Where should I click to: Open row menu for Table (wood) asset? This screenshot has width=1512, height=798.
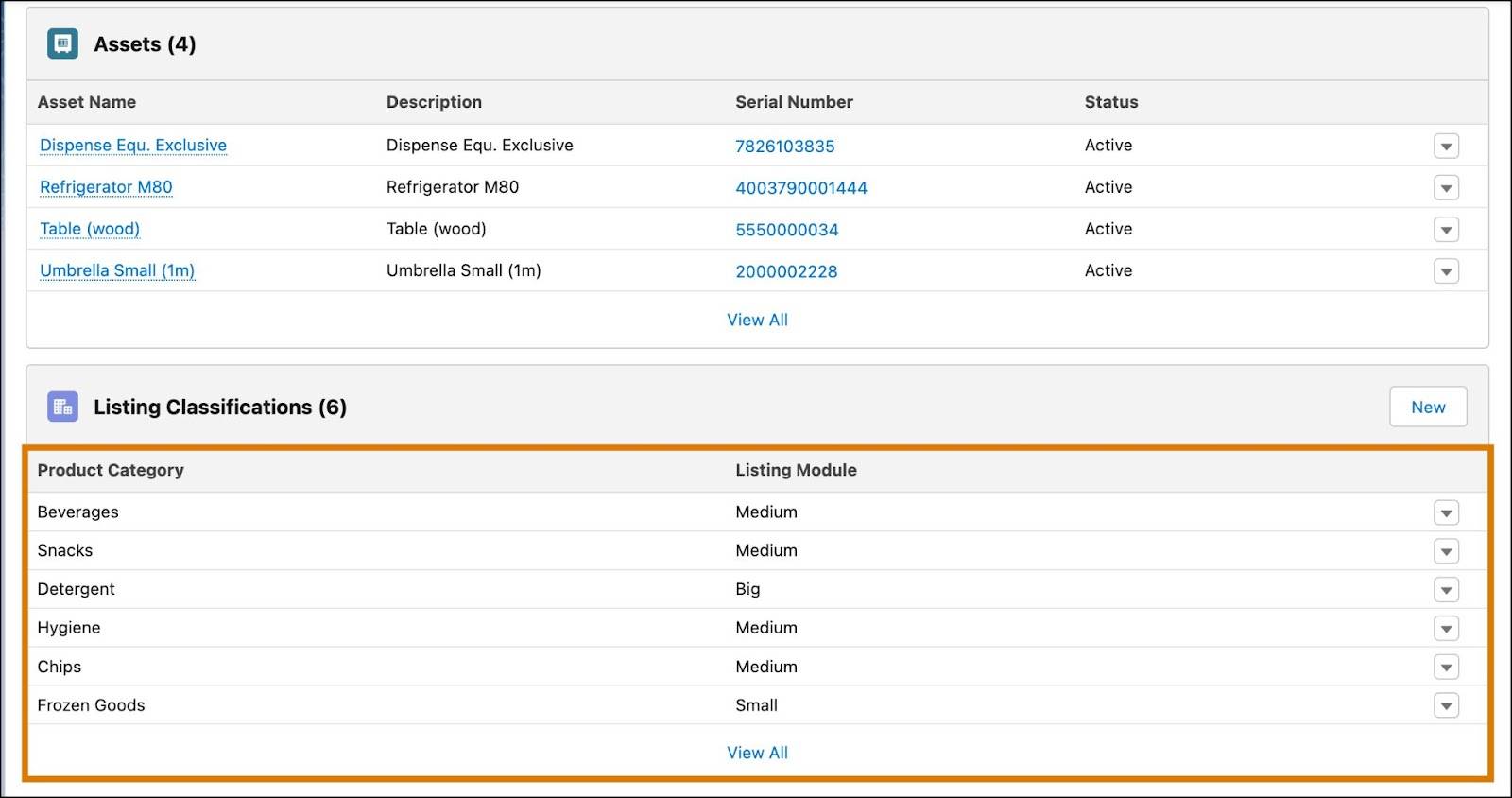(x=1446, y=229)
